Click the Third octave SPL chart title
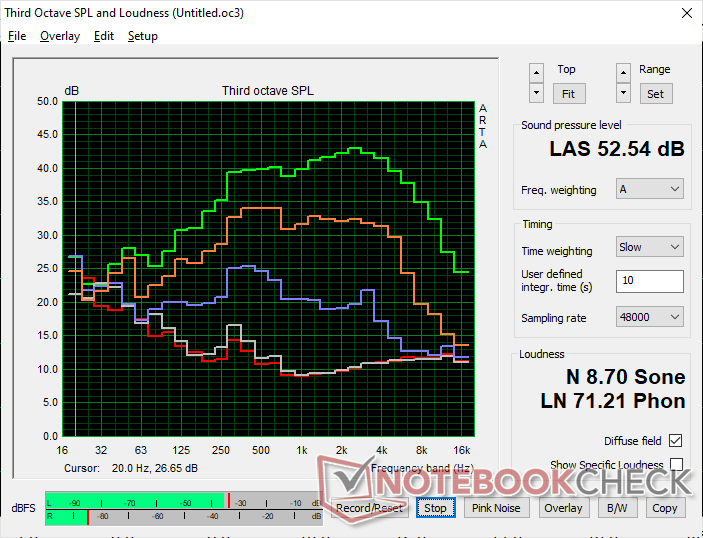 click(x=268, y=91)
